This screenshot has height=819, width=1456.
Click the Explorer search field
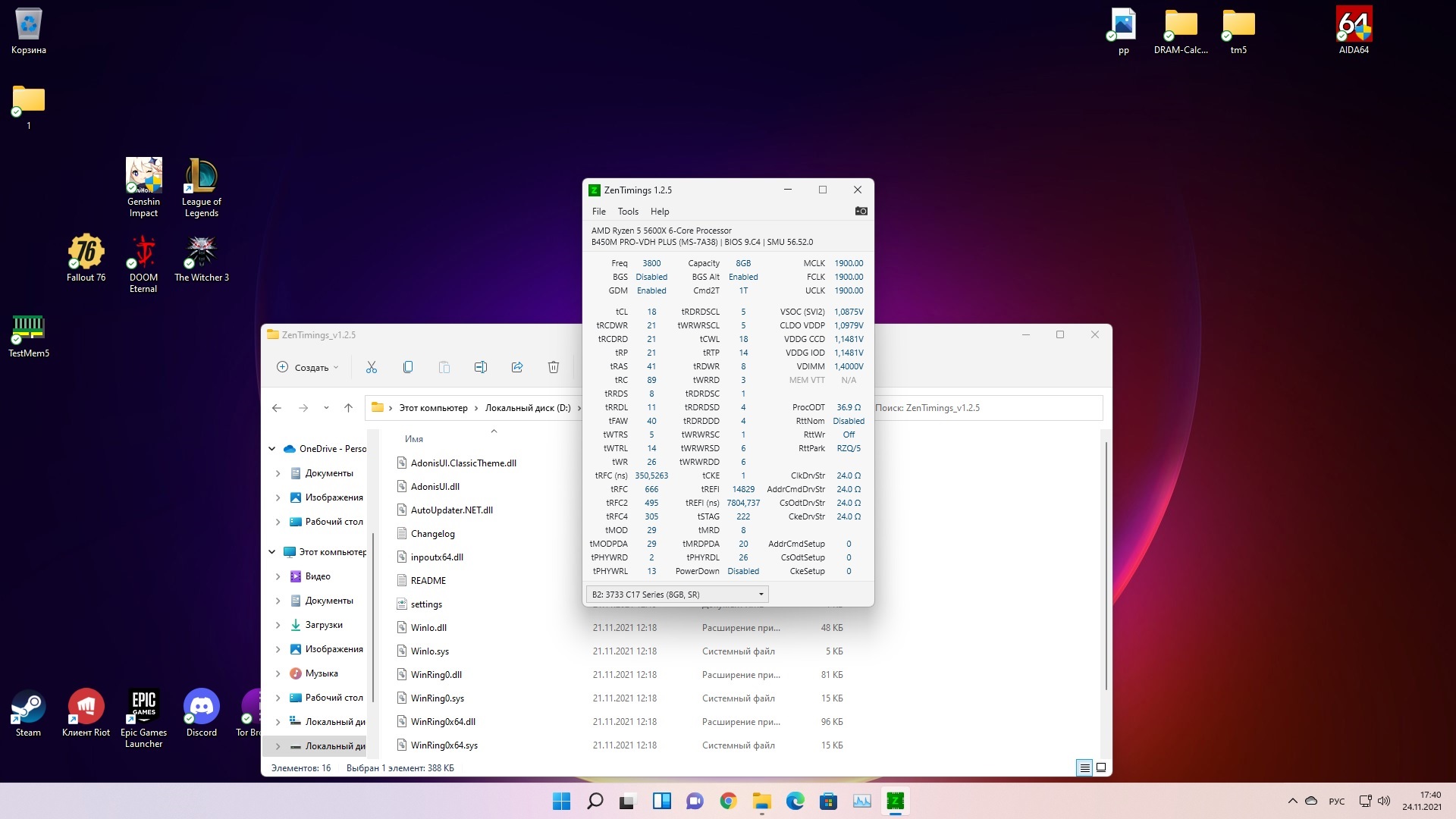click(x=986, y=408)
